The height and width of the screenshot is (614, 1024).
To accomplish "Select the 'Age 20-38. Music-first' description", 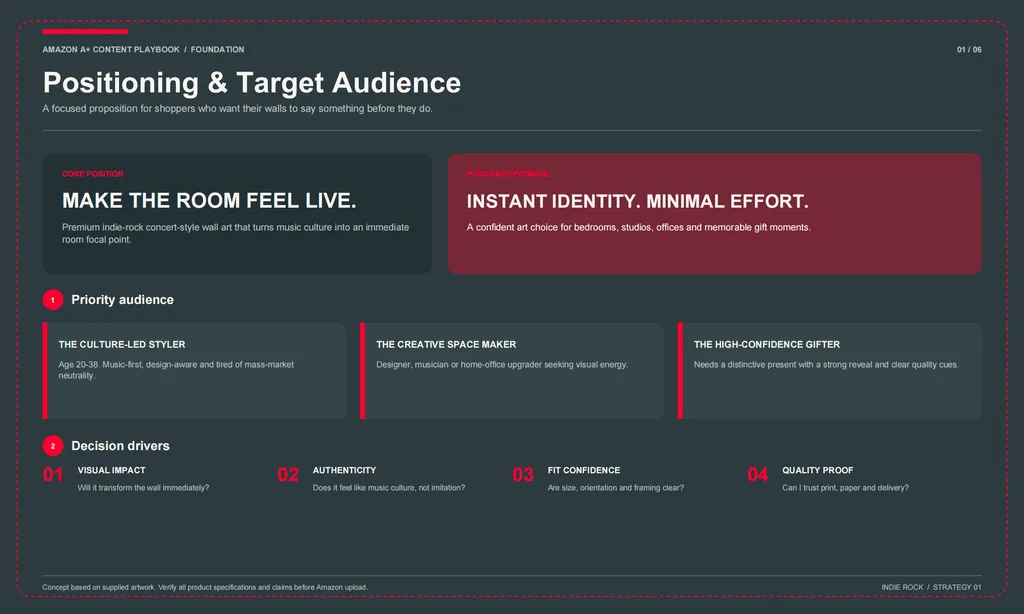I will click(176, 370).
